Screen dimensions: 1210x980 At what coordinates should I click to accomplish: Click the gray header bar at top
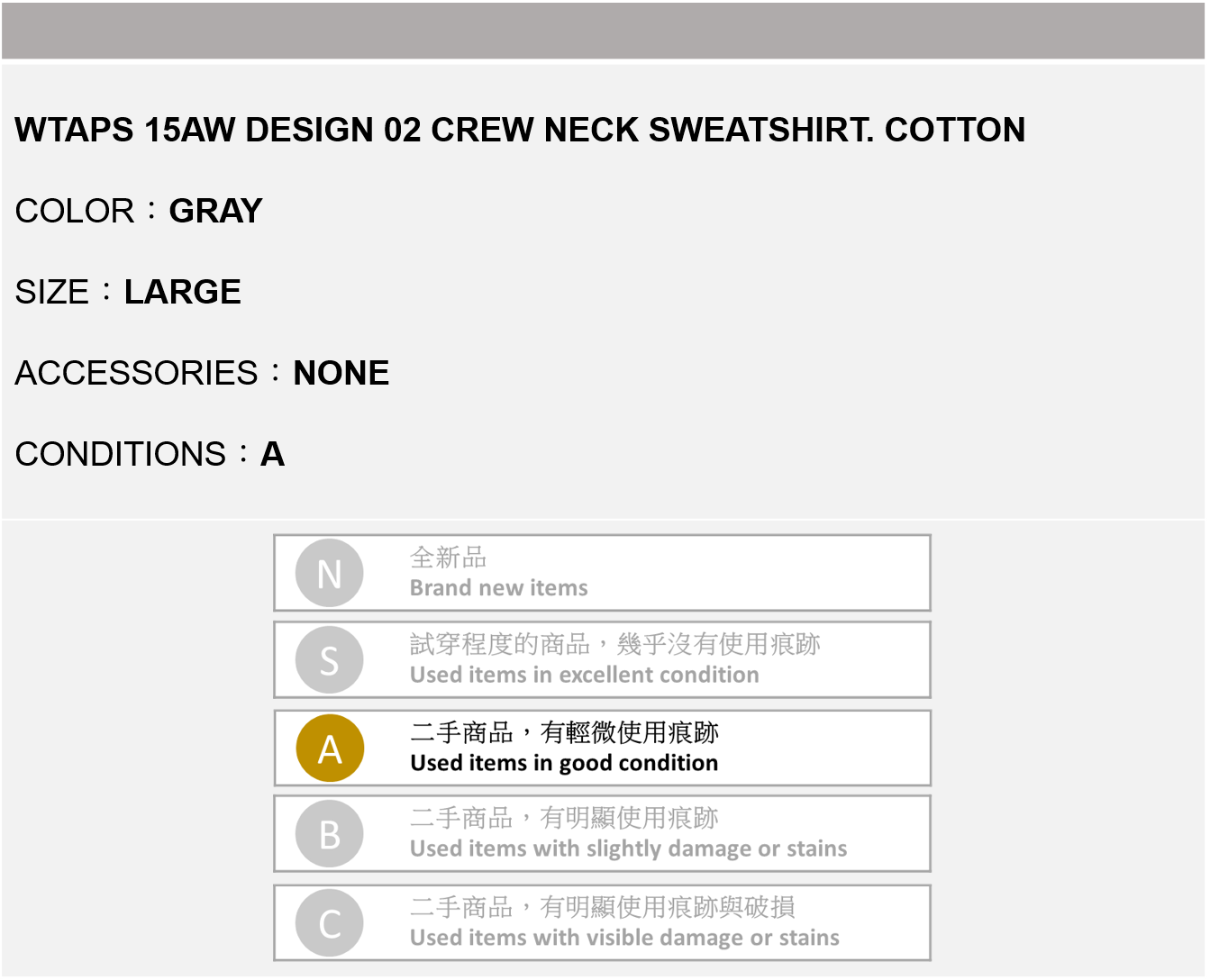(604, 32)
